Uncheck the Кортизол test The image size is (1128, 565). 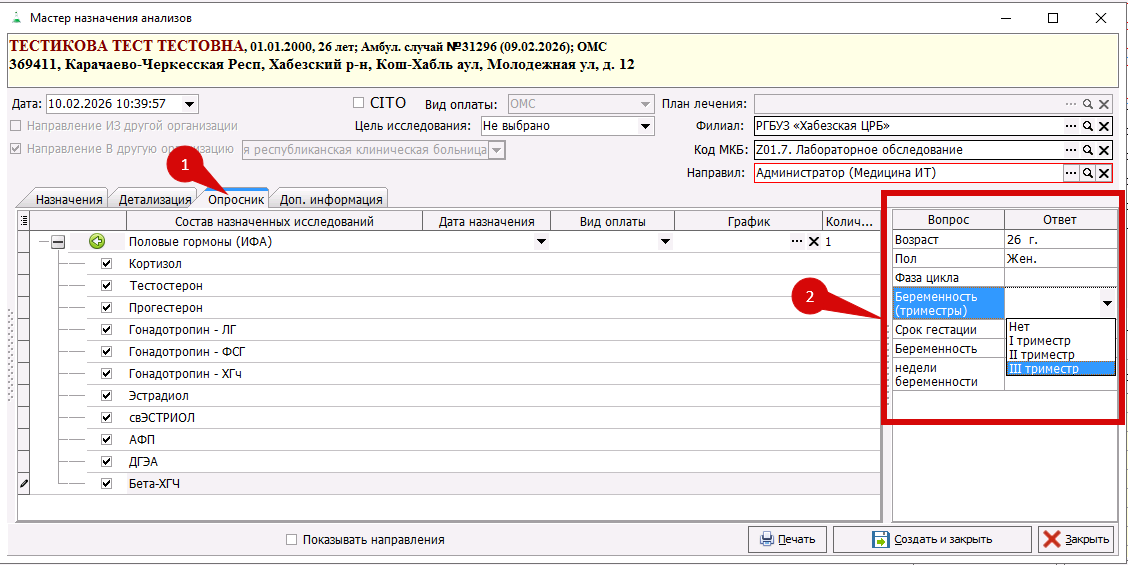pyautogui.click(x=106, y=264)
